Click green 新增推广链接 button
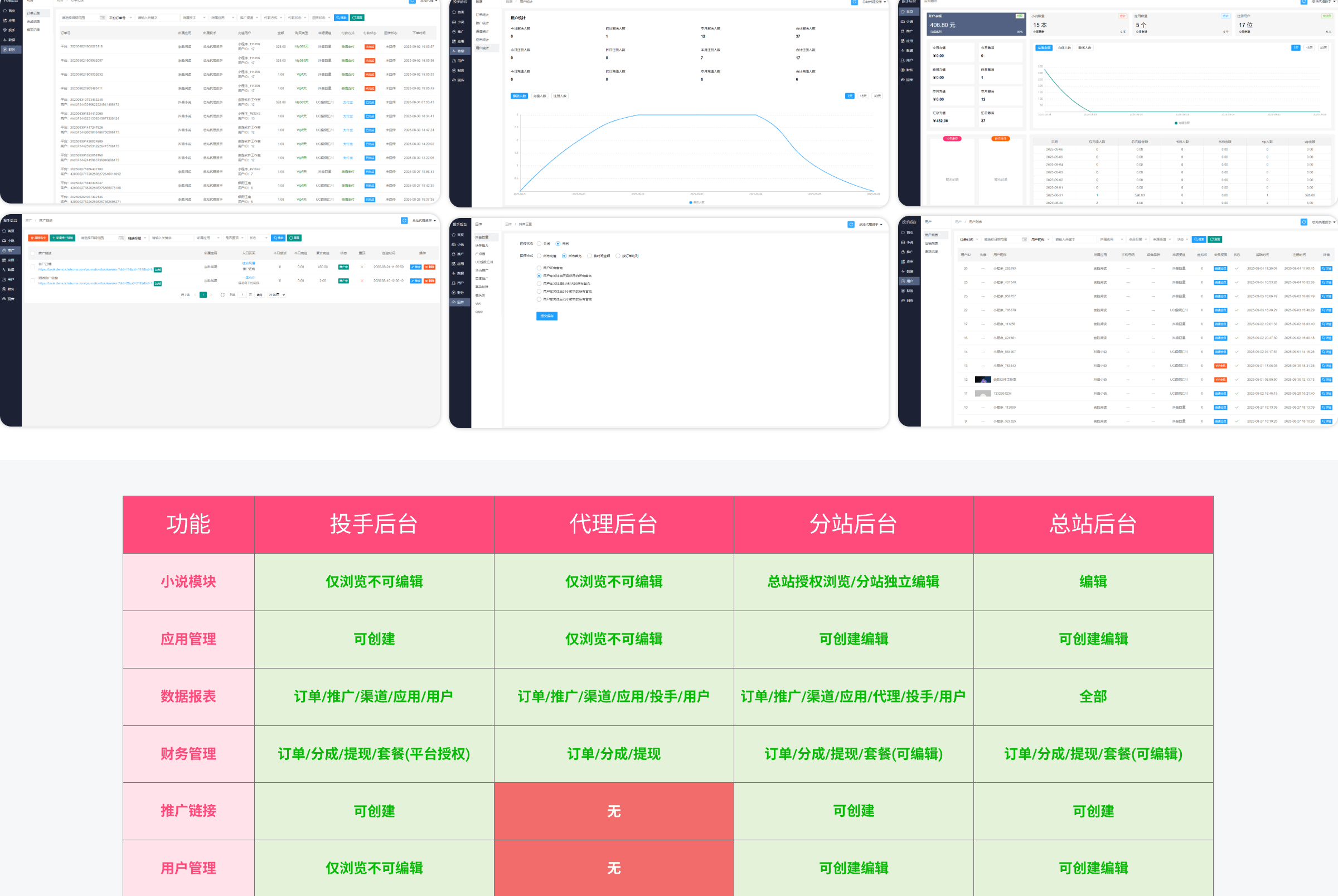The width and height of the screenshot is (1338, 896). 62,238
